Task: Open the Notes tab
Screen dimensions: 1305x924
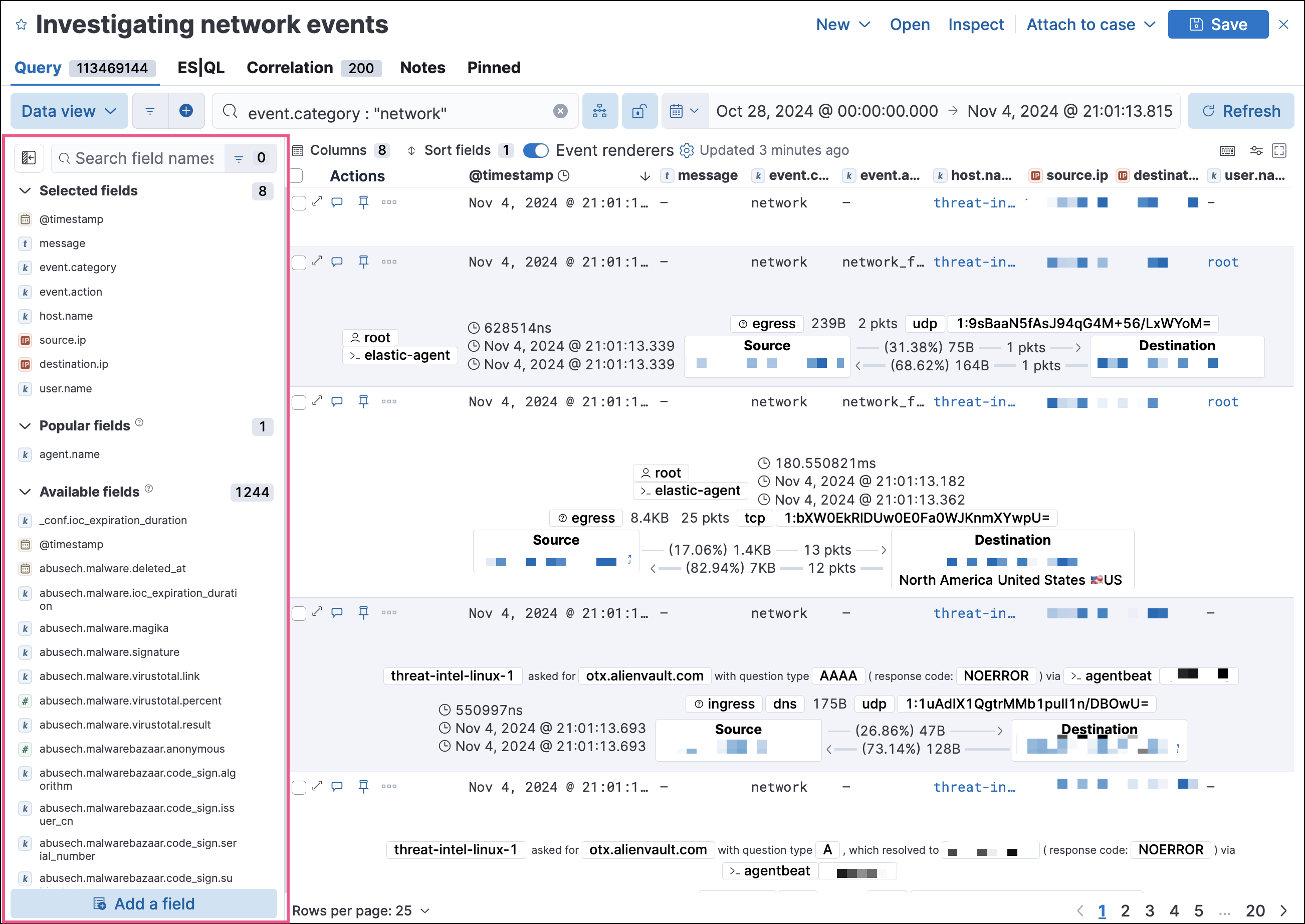Action: (x=422, y=68)
